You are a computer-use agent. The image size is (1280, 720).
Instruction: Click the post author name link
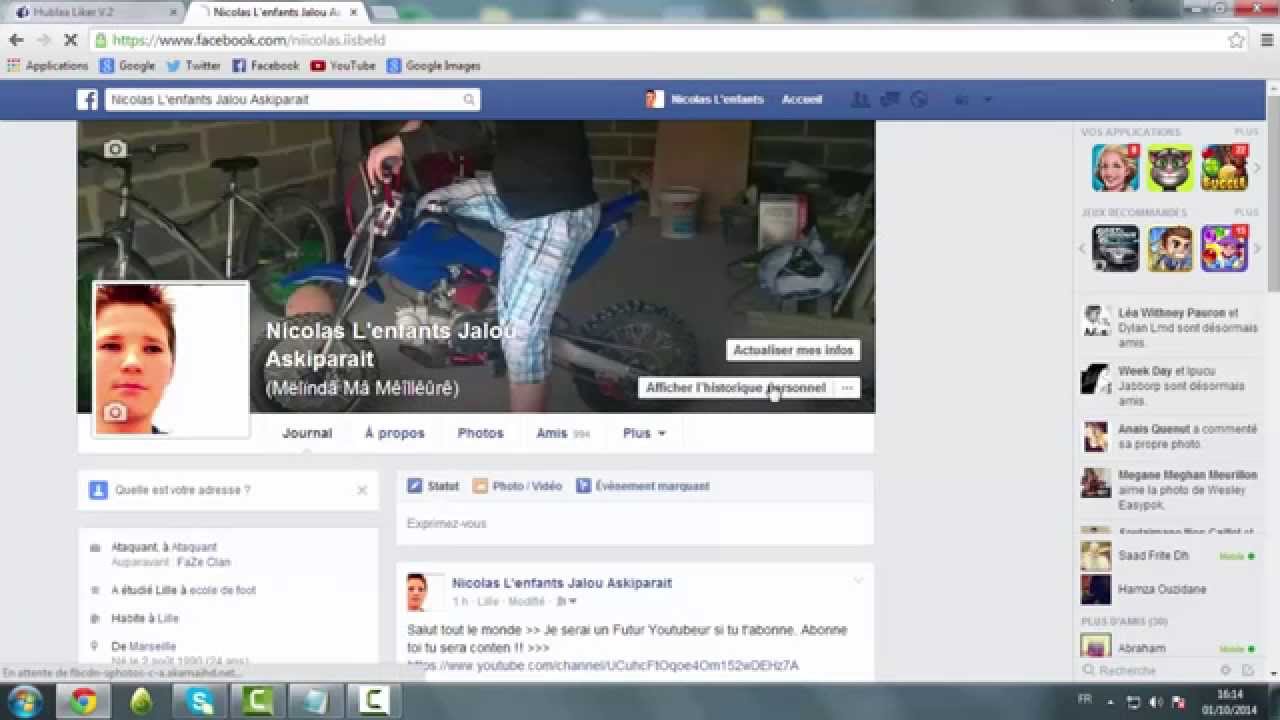point(562,583)
